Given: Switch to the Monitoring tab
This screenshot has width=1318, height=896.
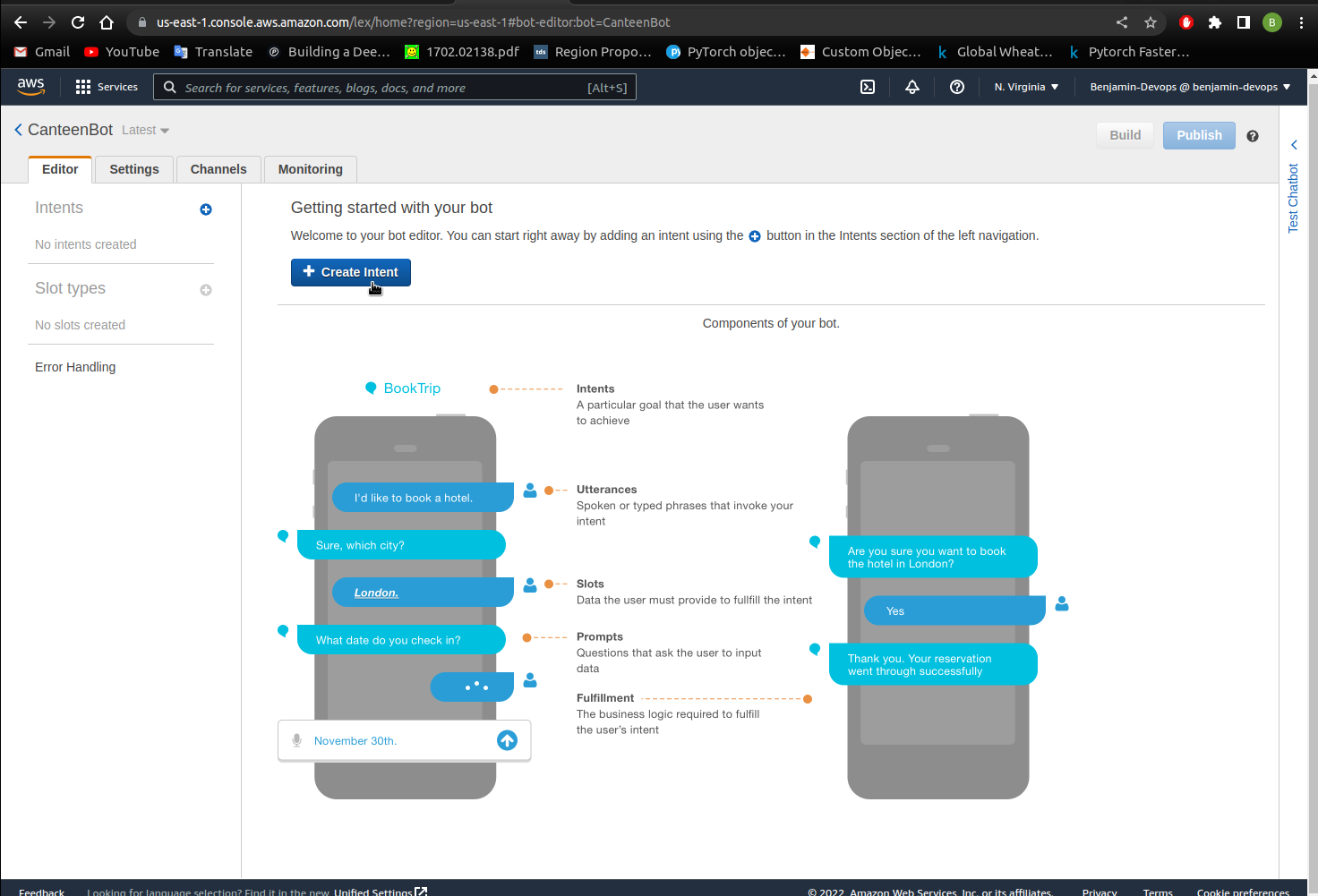Looking at the screenshot, I should pyautogui.click(x=311, y=169).
